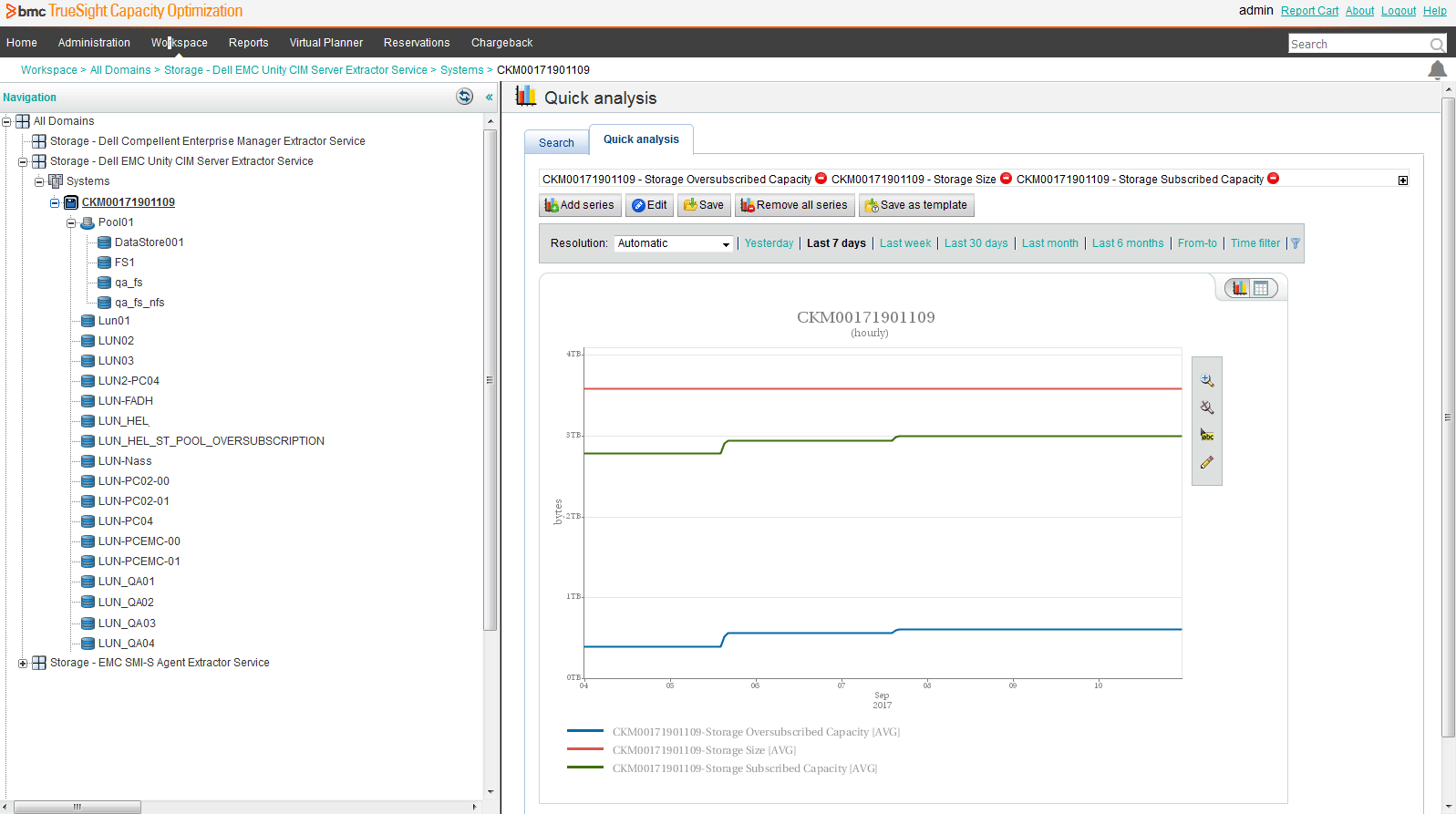The width and height of the screenshot is (1456, 814).
Task: Toggle the green Subscribed Capacity legend swatch
Action: 585,768
